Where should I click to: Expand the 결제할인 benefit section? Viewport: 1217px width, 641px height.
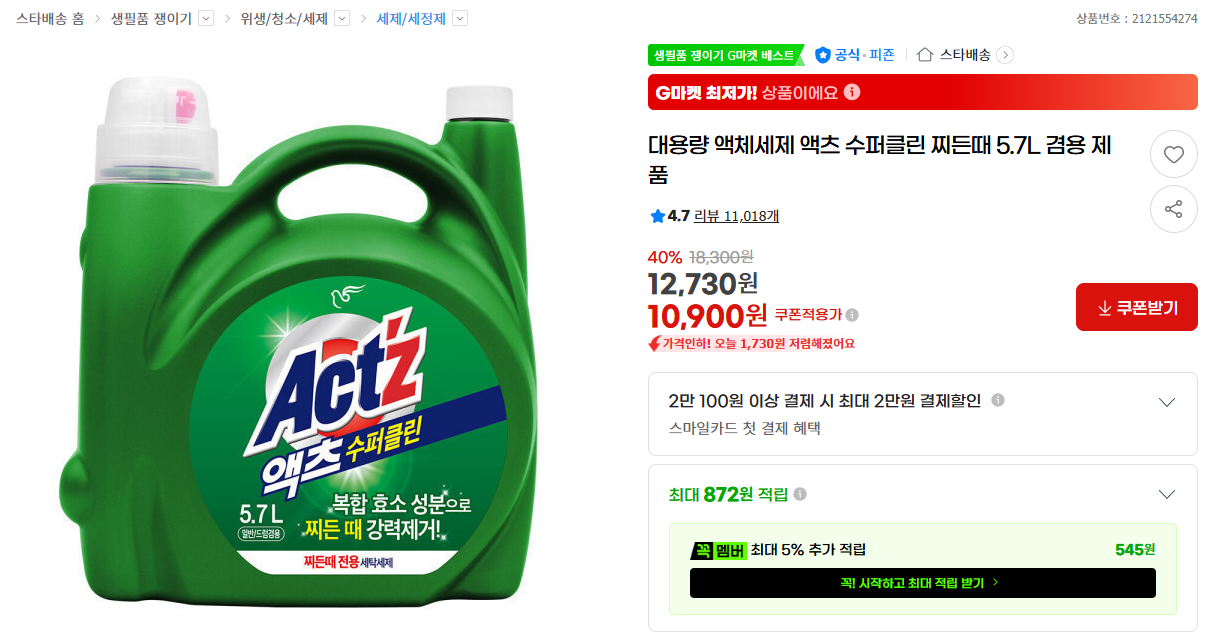point(1165,402)
